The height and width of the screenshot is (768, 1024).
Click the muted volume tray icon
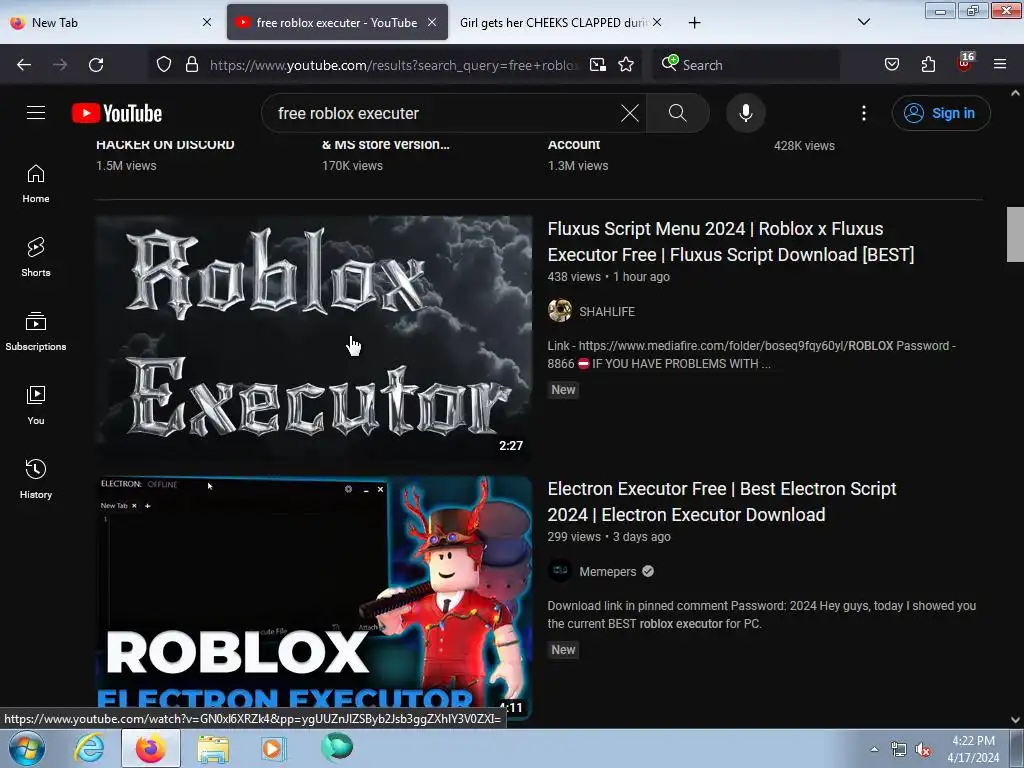923,750
